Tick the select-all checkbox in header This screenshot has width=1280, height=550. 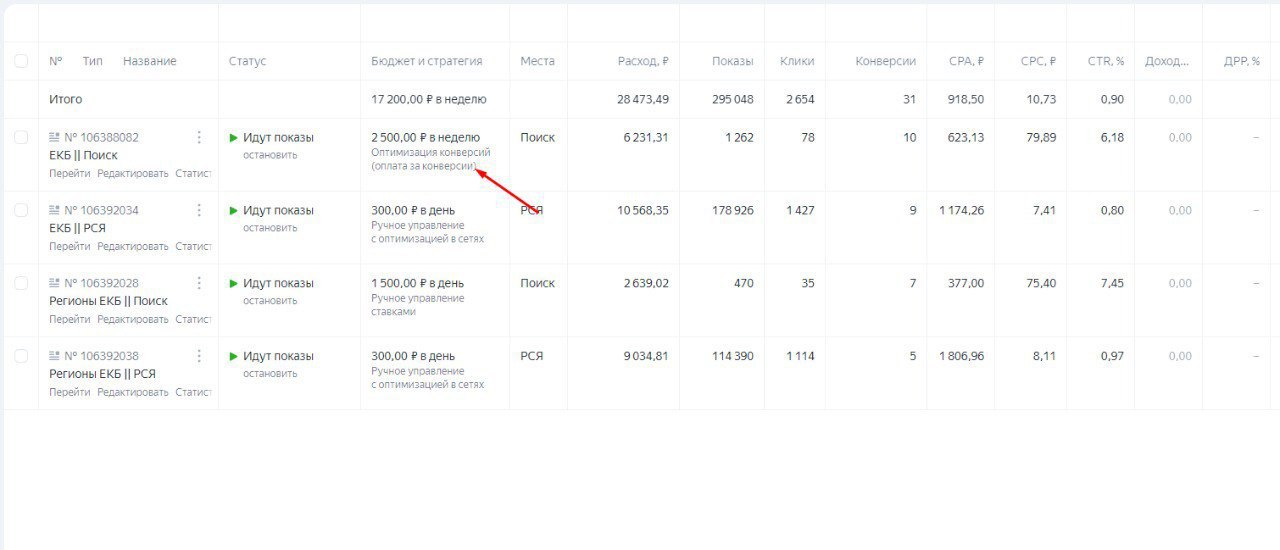coord(21,61)
